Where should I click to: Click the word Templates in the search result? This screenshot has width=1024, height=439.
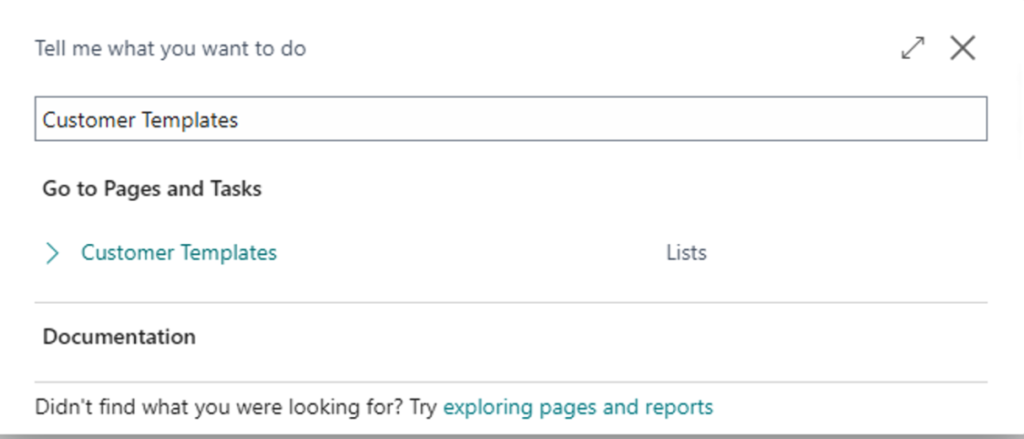click(x=228, y=253)
